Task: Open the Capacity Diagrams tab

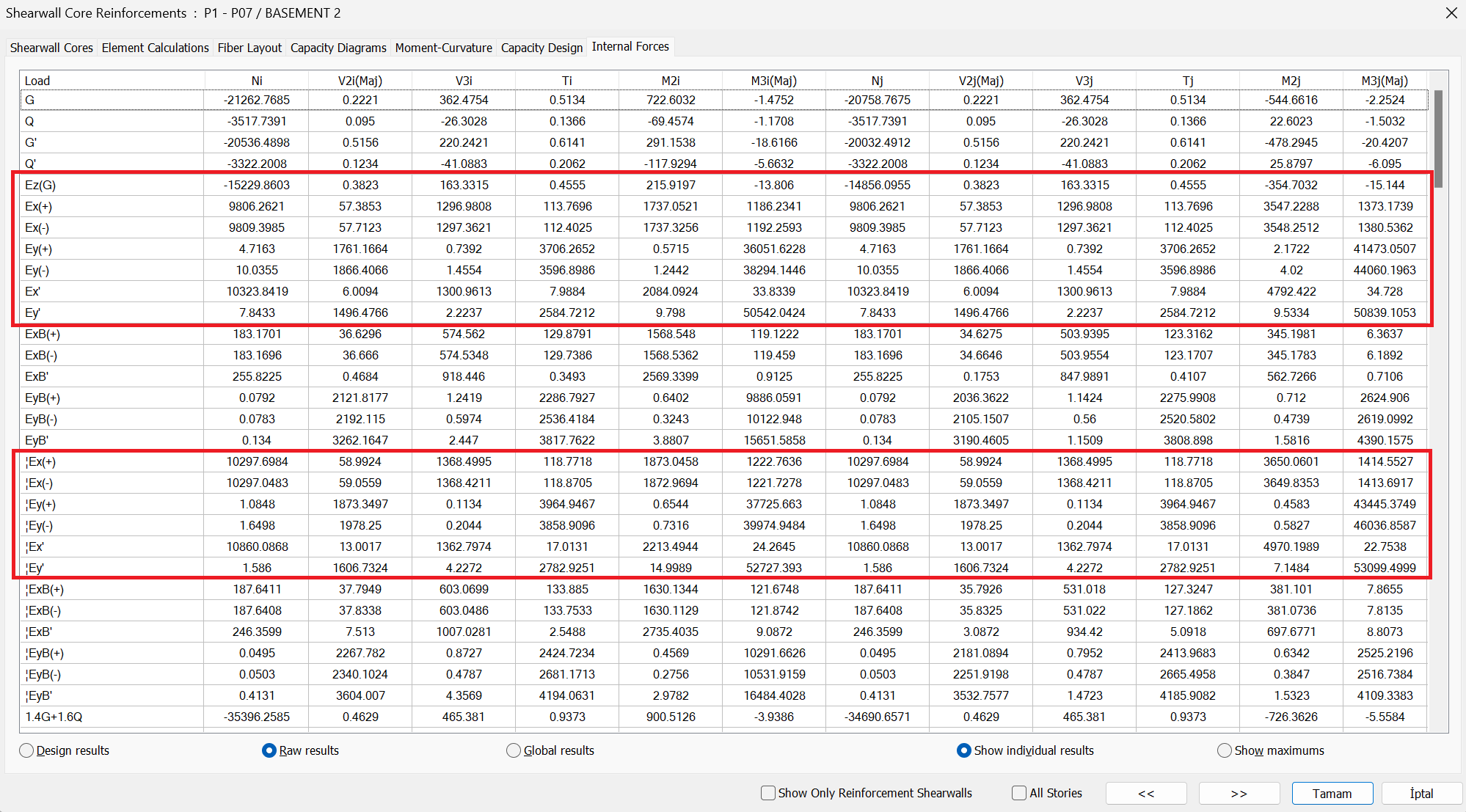Action: tap(338, 48)
